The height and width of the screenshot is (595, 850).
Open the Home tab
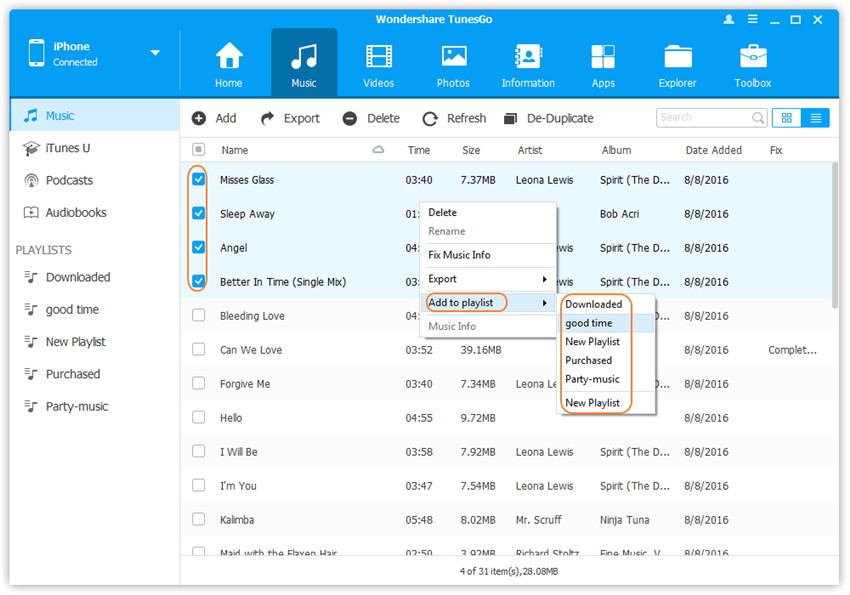pos(228,64)
